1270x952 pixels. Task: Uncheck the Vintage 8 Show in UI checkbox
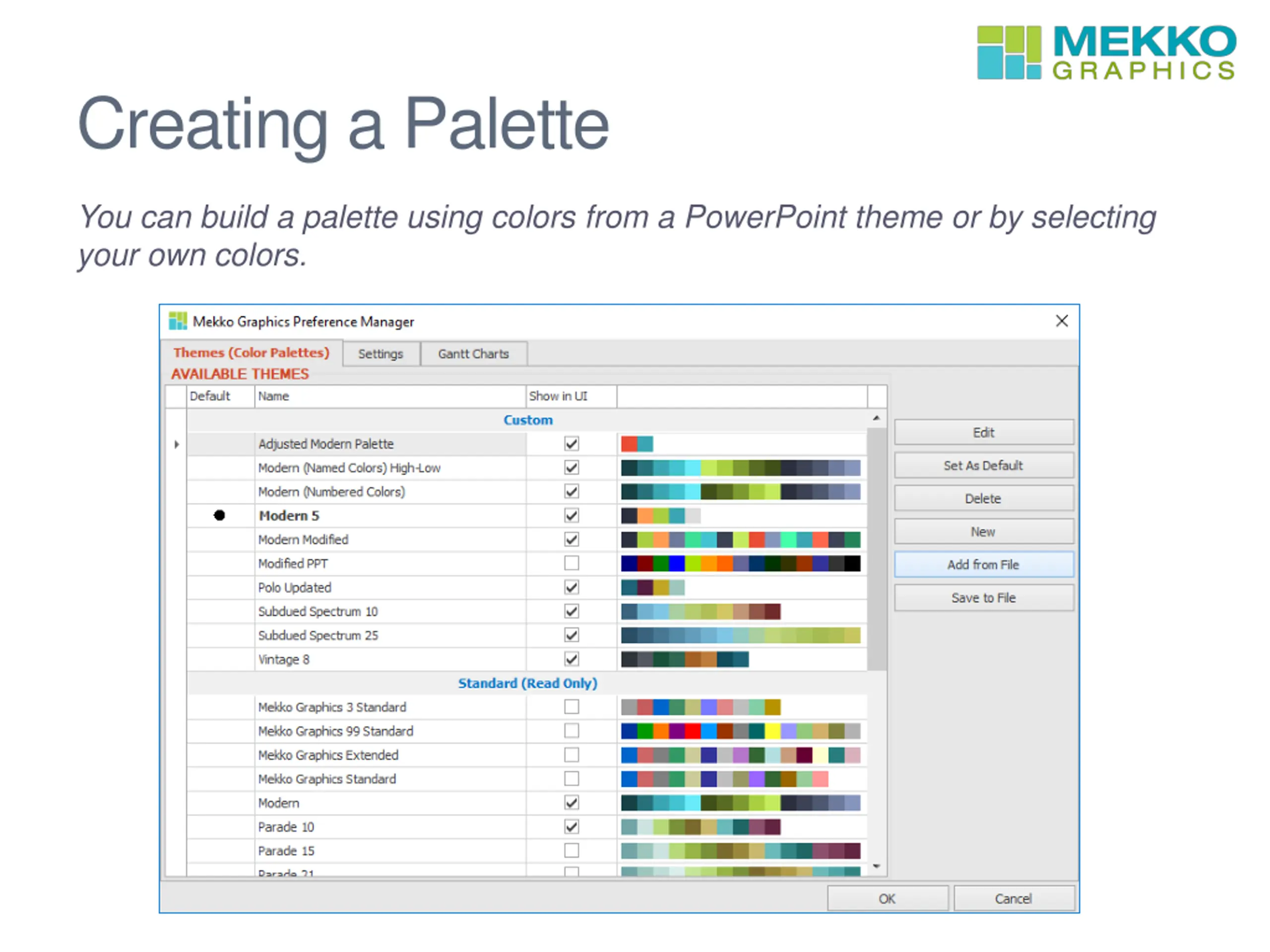pos(571,659)
